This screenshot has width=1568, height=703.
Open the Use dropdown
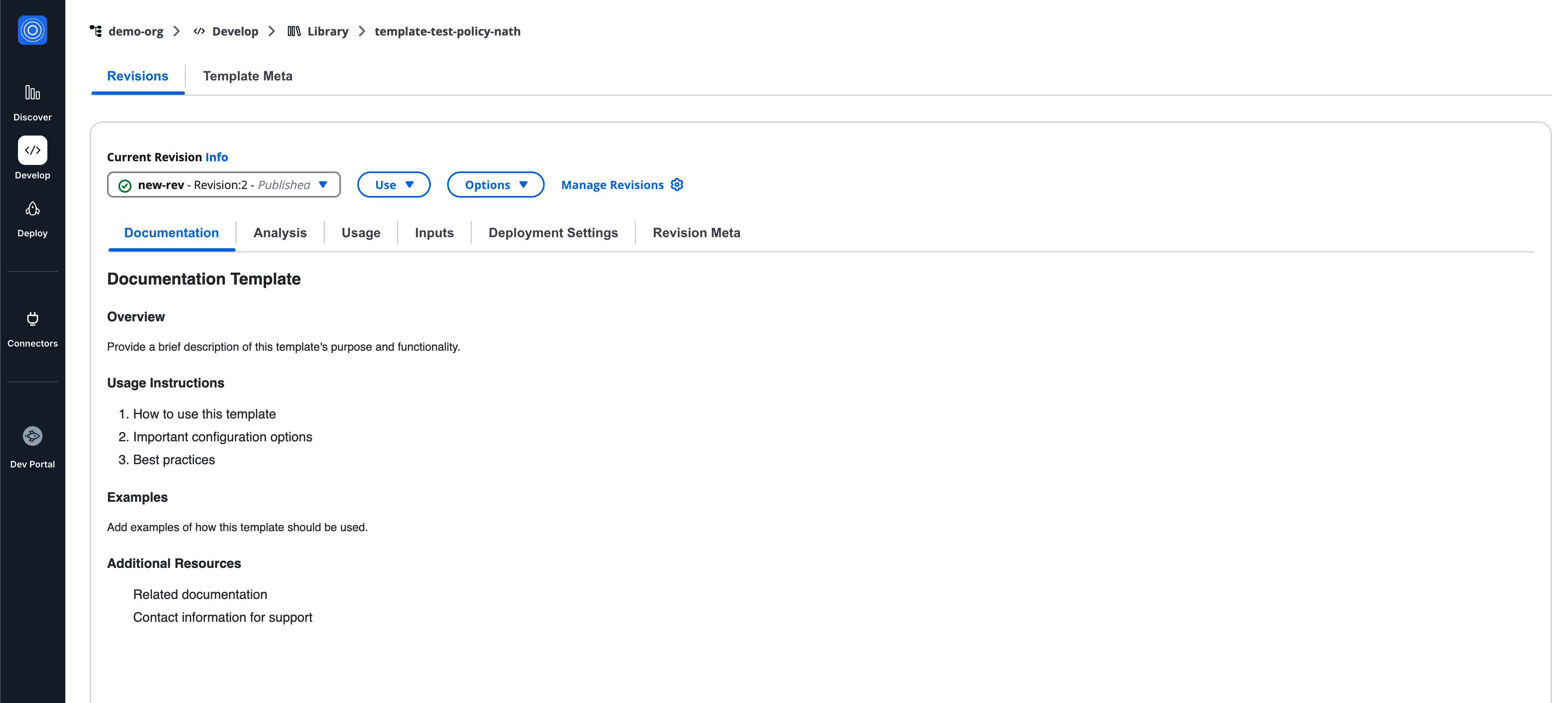tap(394, 185)
